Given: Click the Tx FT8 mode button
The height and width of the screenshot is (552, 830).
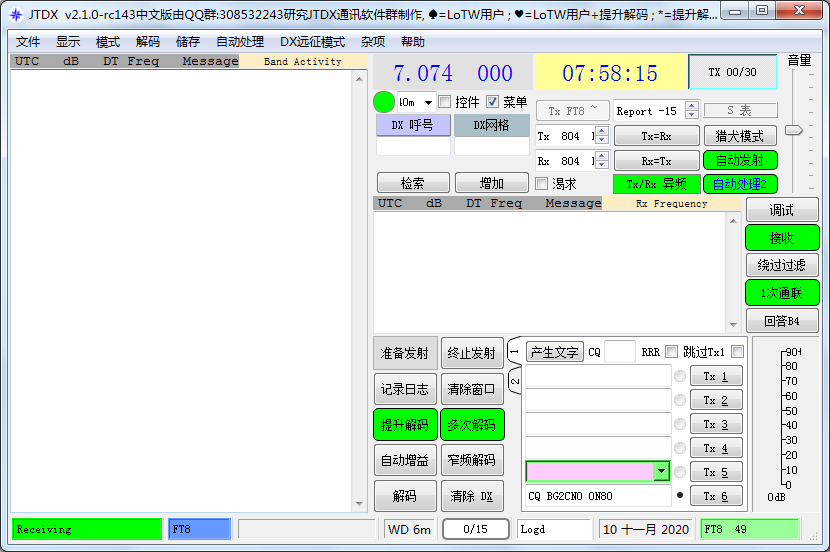Looking at the screenshot, I should pyautogui.click(x=572, y=111).
